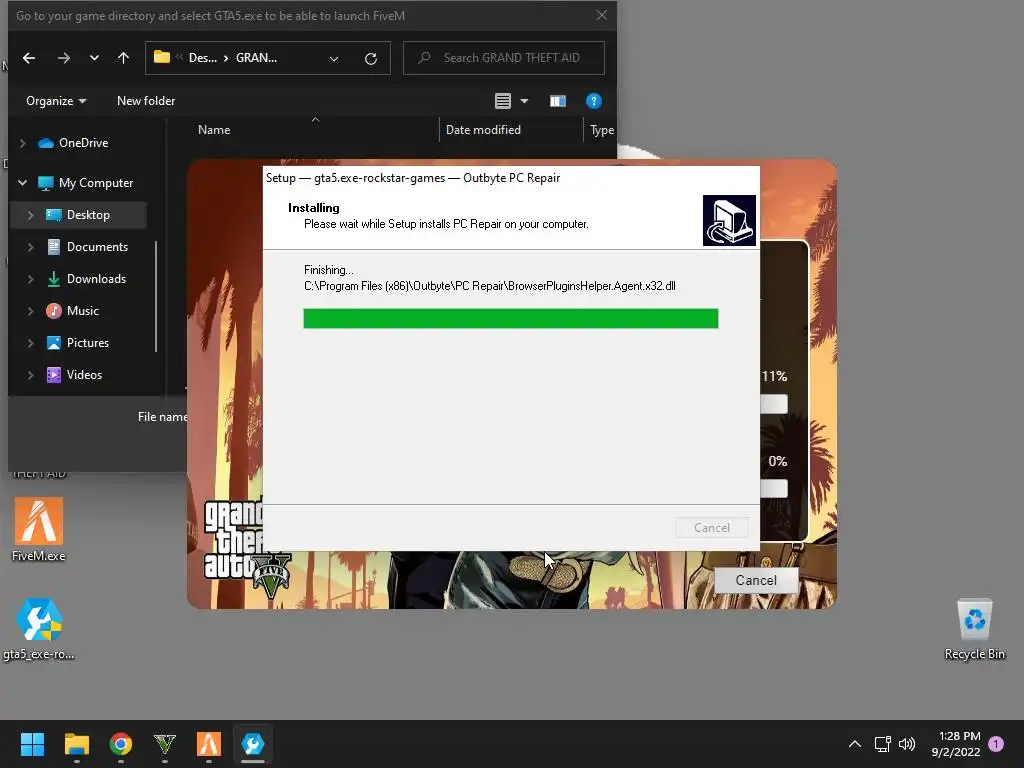Close the file selection dialog
This screenshot has height=768, width=1024.
601,15
